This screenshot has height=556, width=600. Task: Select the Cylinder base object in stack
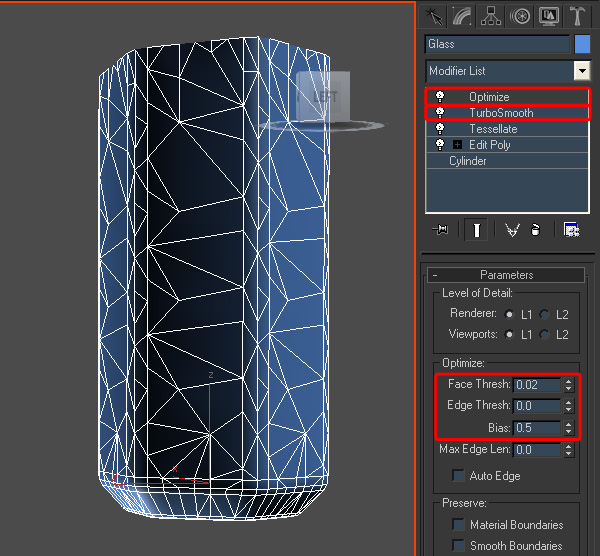(507, 161)
